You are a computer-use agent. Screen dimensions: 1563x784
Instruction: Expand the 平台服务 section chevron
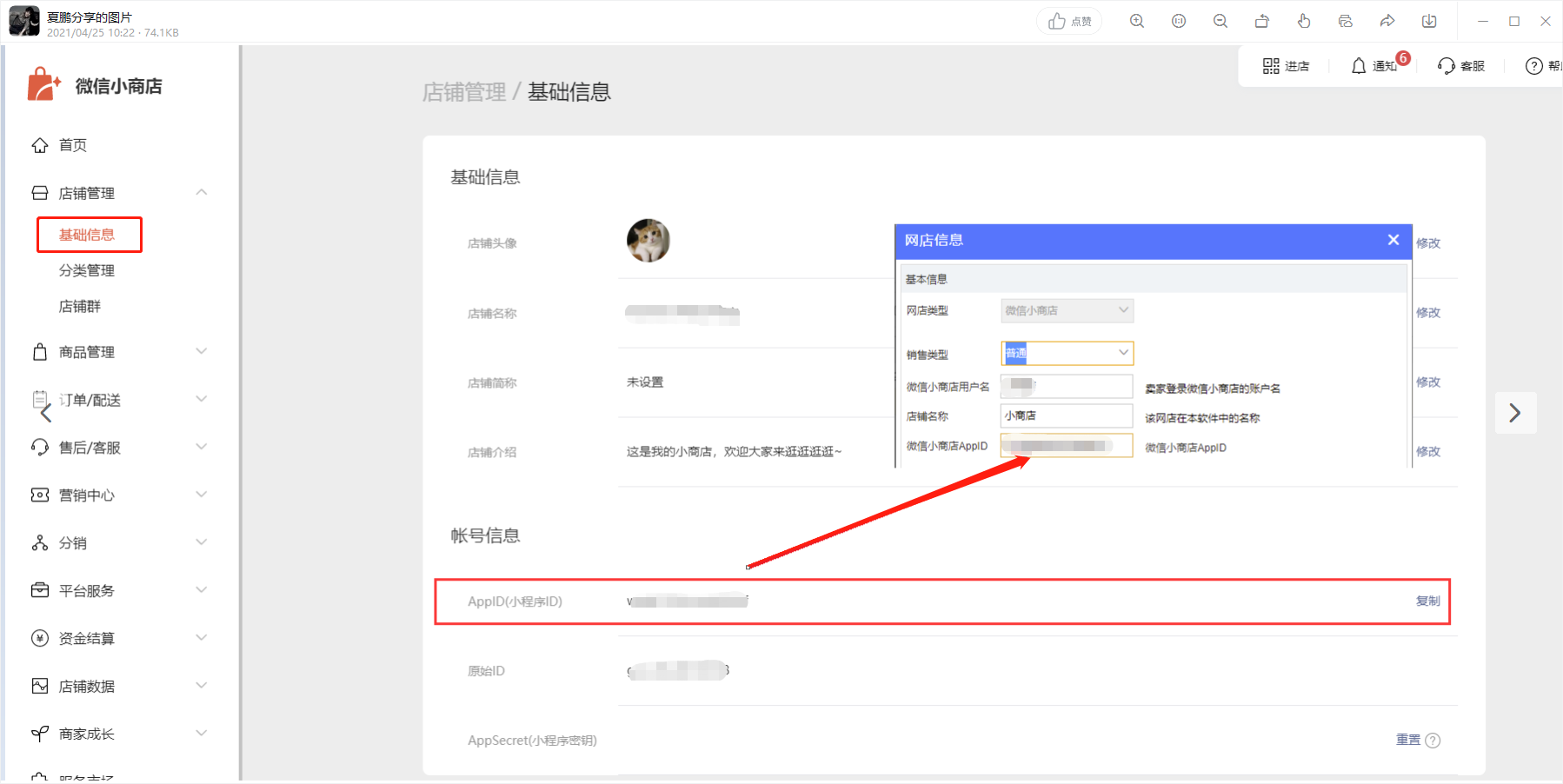202,589
